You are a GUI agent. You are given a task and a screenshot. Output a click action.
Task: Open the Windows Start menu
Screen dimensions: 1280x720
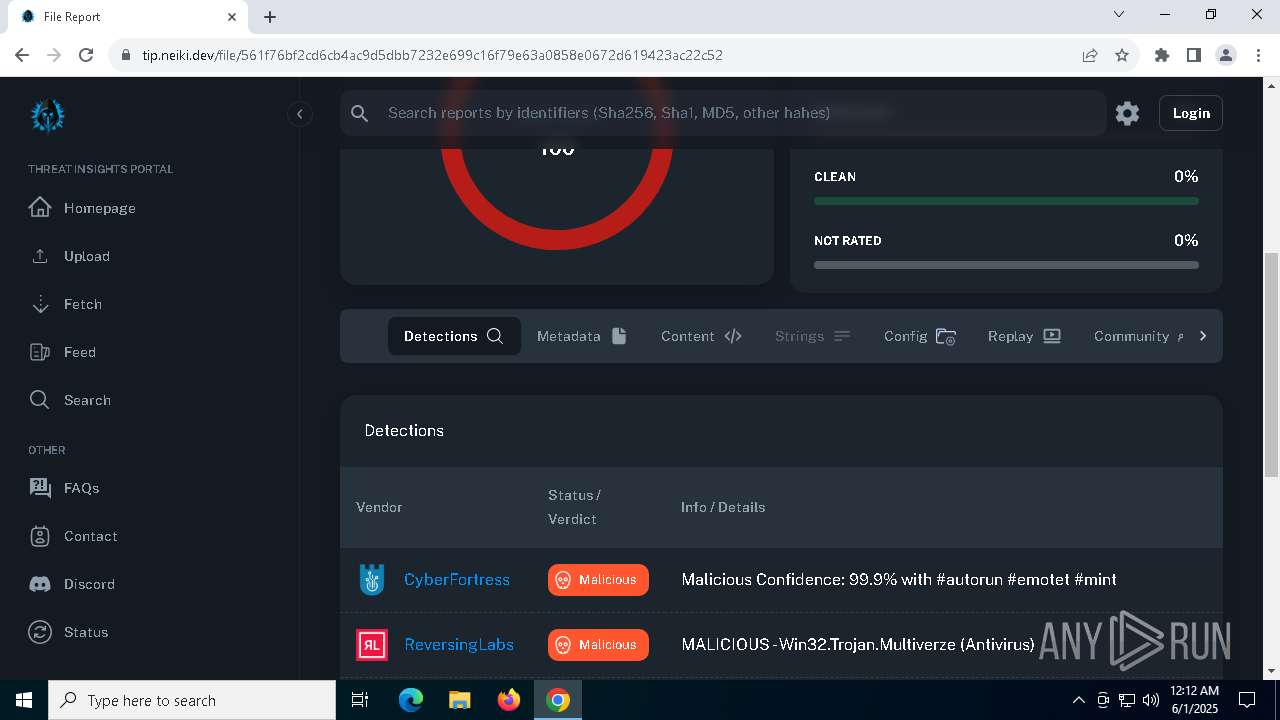click(24, 700)
